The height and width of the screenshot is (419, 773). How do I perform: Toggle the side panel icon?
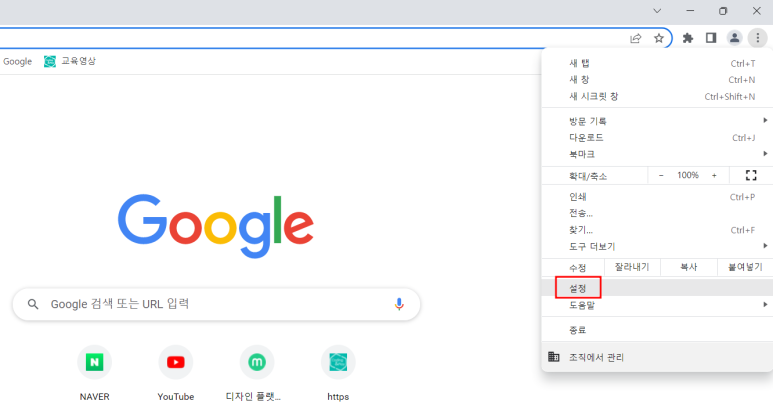711,38
